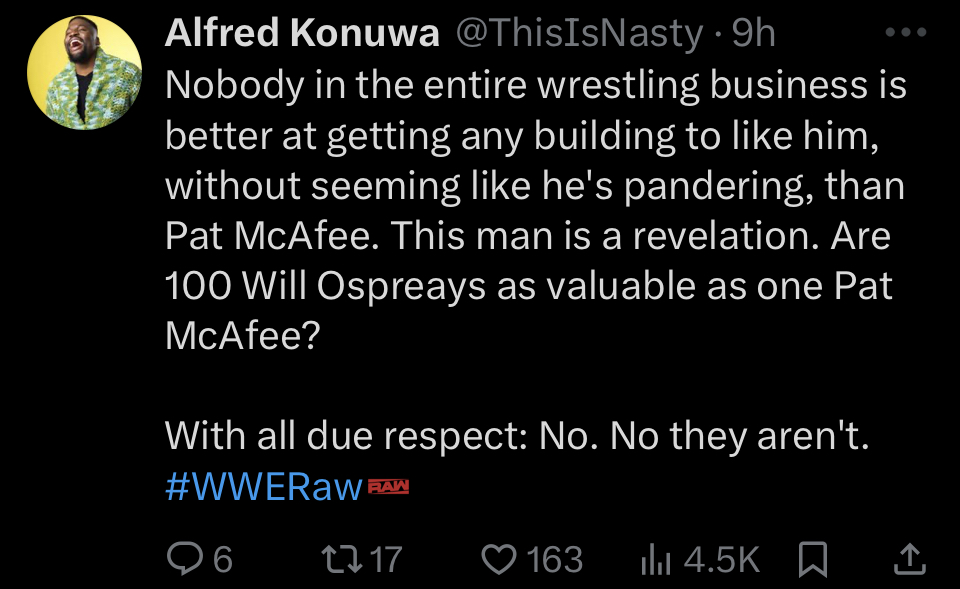Viewport: 960px width, 589px height.
Task: Like the tweet with heart icon
Action: tap(500, 559)
